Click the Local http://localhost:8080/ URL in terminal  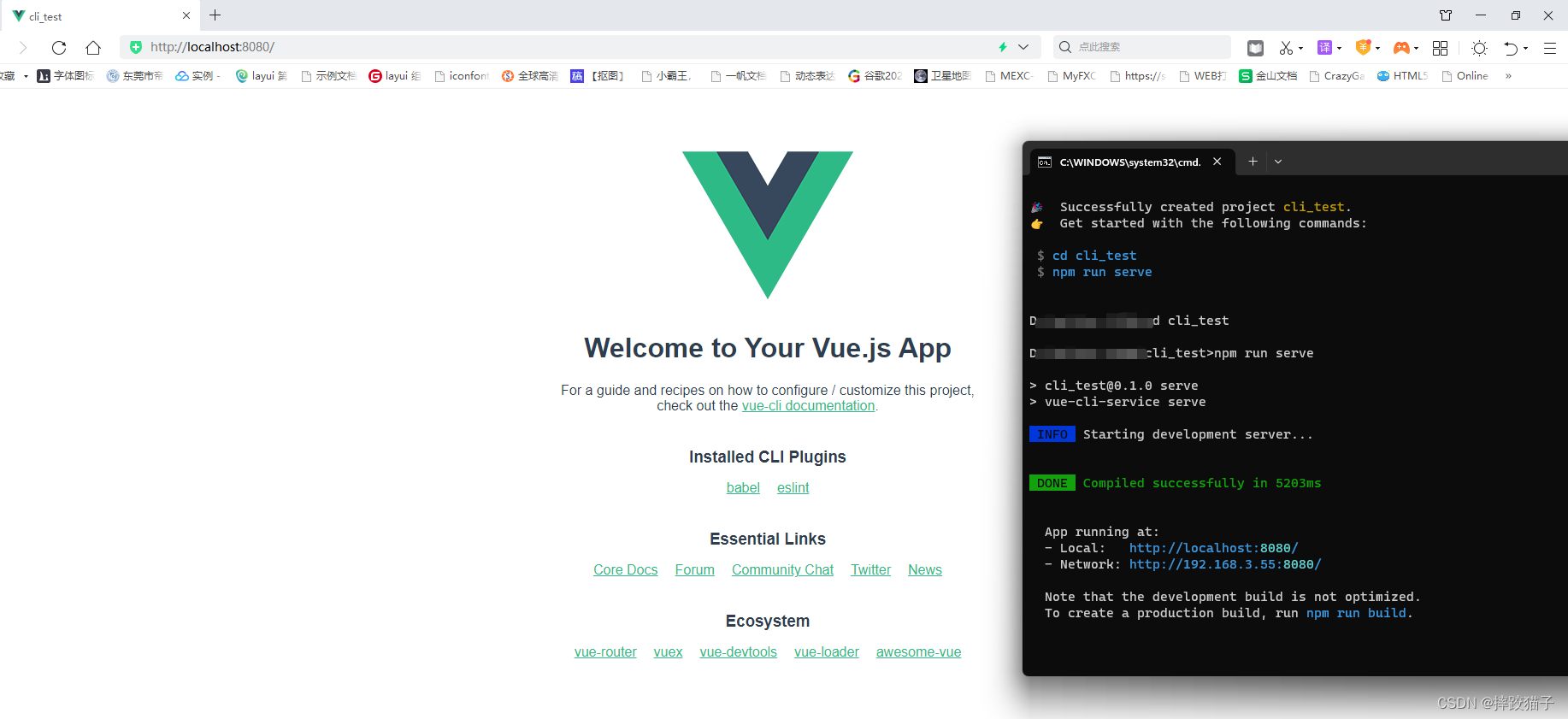1213,548
